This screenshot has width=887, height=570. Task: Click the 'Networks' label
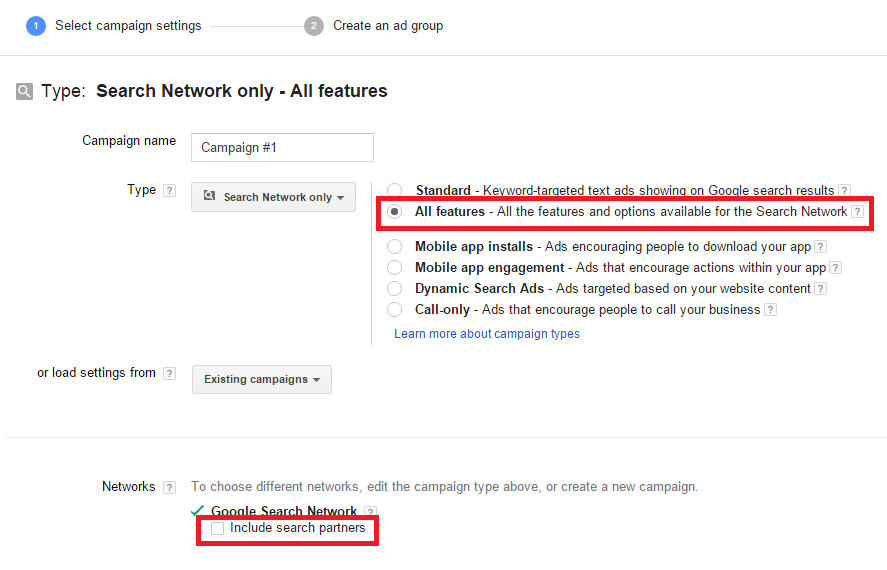[x=128, y=487]
